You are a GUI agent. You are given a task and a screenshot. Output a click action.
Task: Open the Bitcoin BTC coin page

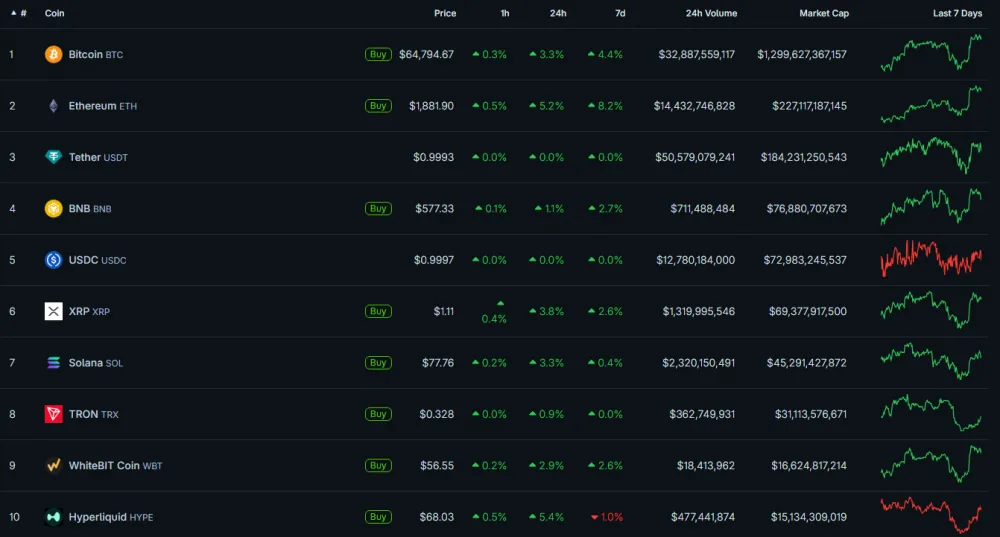[96, 55]
